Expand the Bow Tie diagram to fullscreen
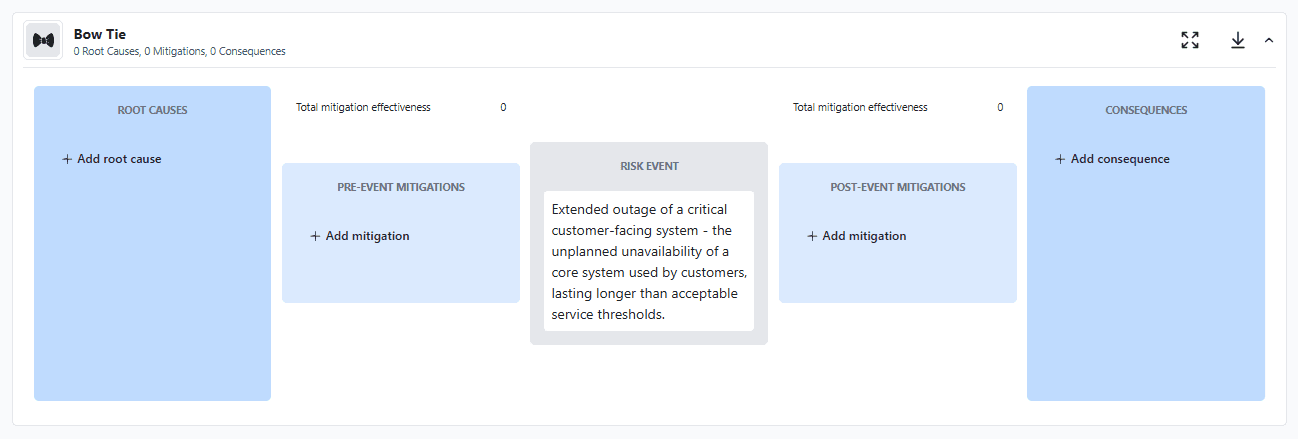Screen dimensions: 1298x439 (1189, 40)
